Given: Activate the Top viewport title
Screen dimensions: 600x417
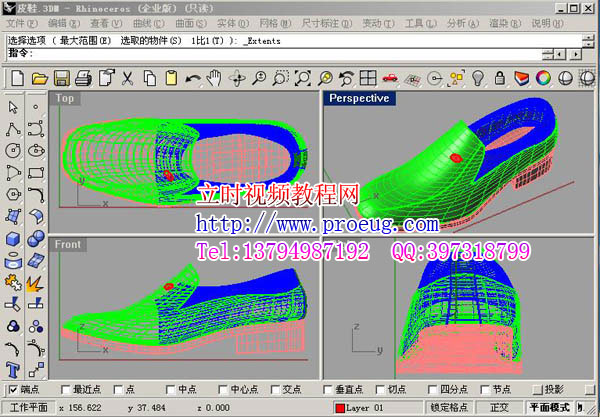Looking at the screenshot, I should tap(64, 98).
